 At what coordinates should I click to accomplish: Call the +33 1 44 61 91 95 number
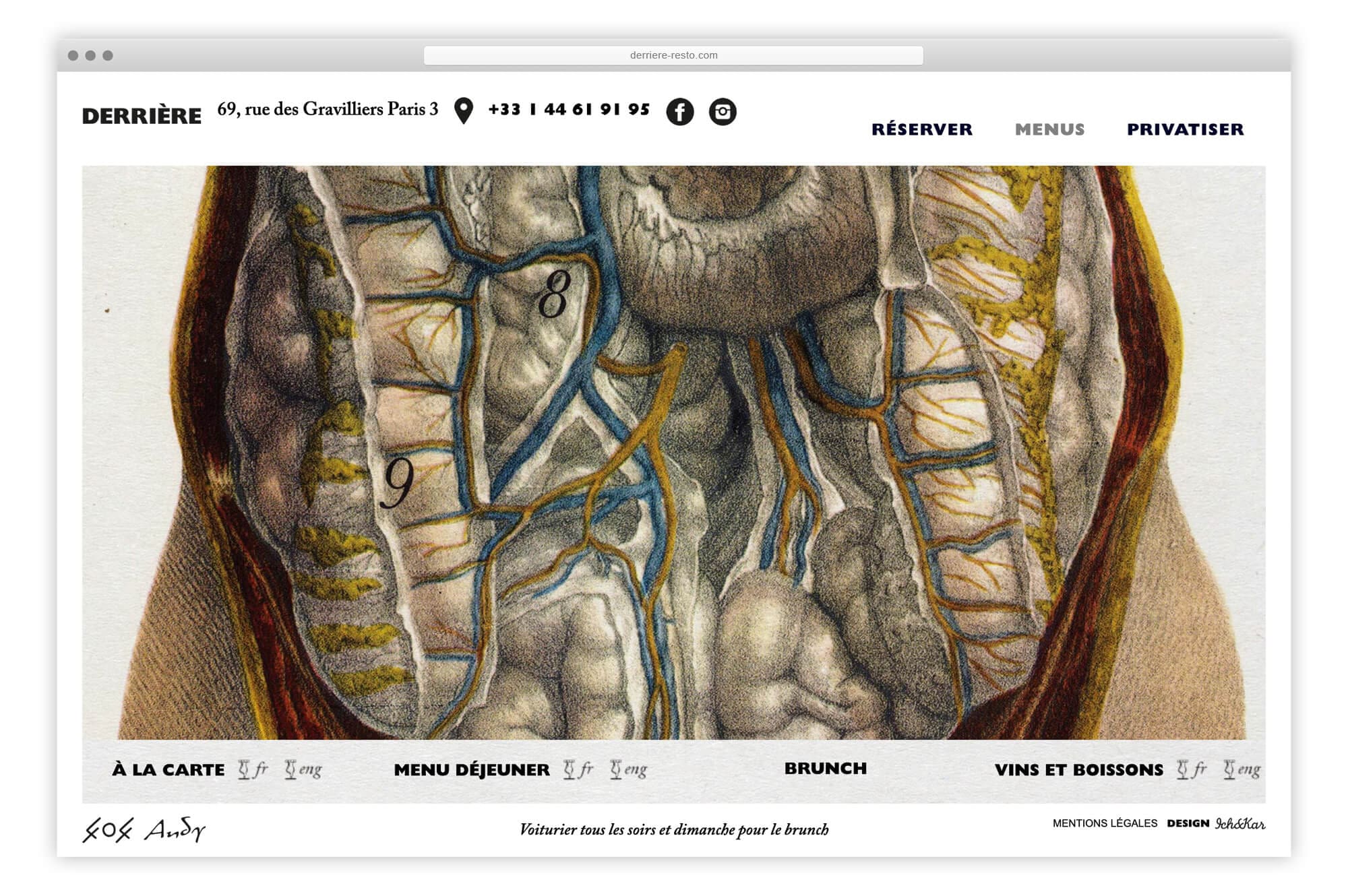click(569, 109)
